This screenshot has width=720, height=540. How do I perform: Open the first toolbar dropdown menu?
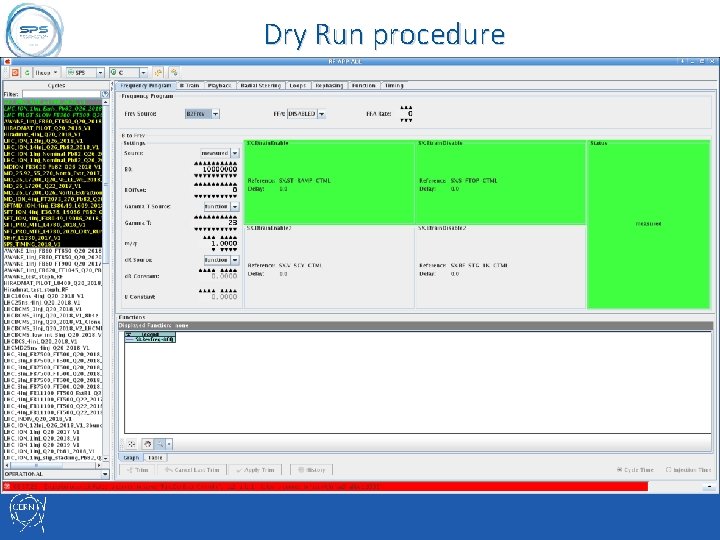point(47,73)
